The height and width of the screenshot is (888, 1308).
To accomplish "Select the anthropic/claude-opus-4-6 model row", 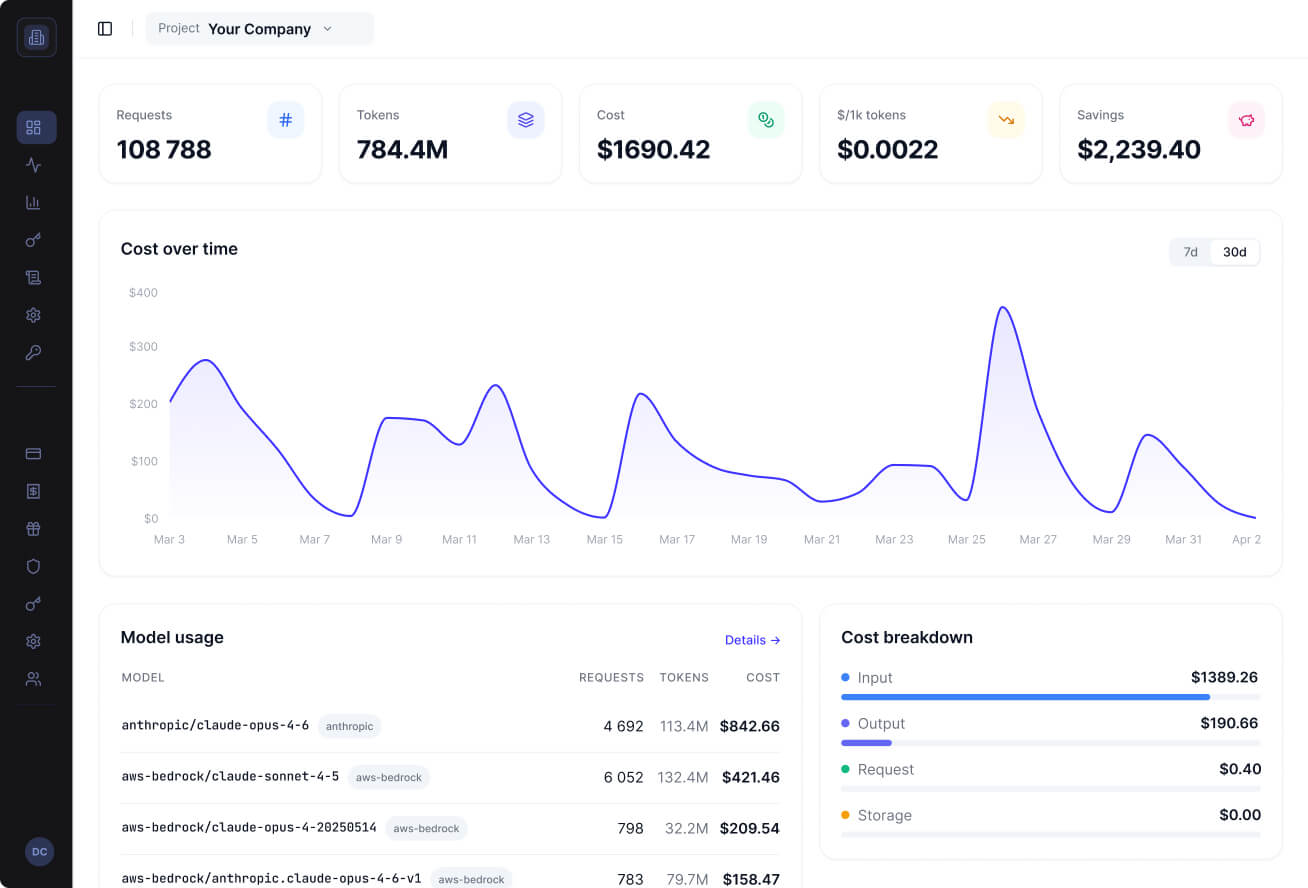I will click(x=450, y=726).
